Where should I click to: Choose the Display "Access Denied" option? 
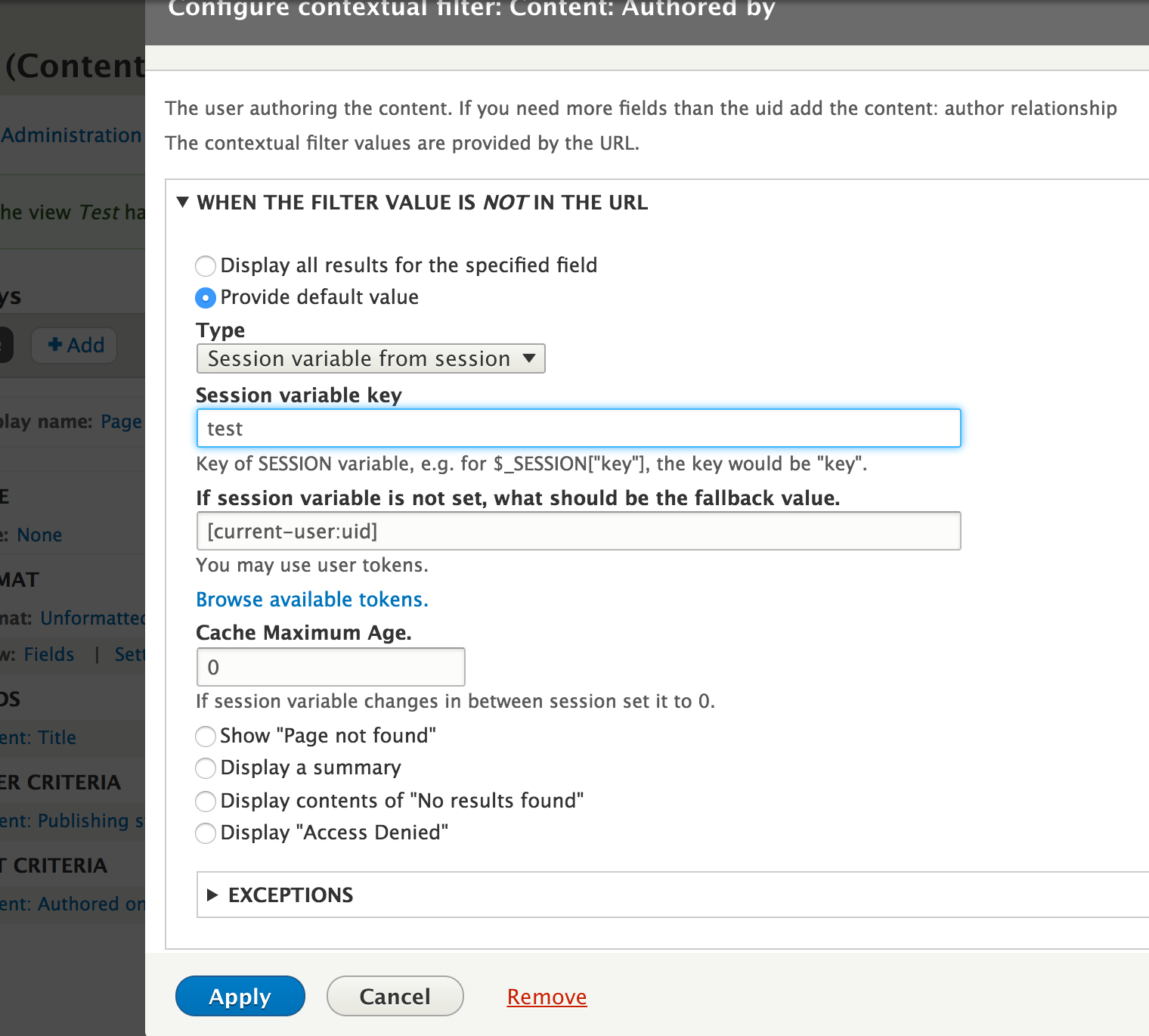(205, 833)
